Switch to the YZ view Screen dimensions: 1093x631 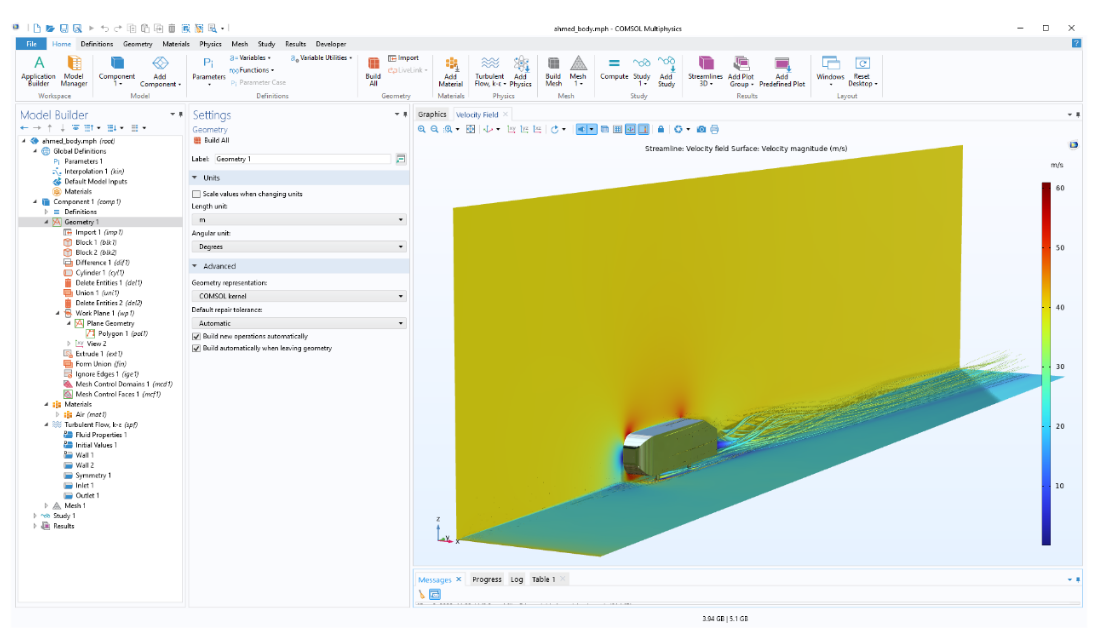[x=524, y=129]
